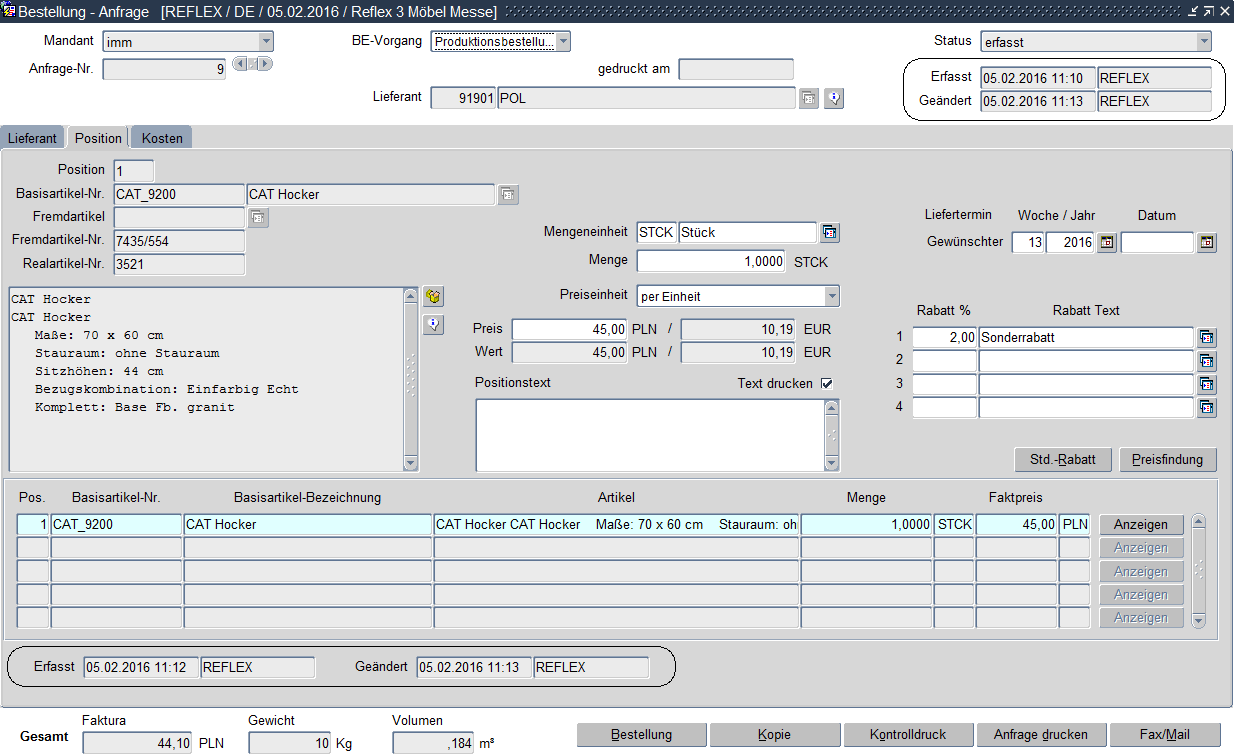Switch to the Kosten tab
Viewport: 1234px width, 755px height.
161,138
